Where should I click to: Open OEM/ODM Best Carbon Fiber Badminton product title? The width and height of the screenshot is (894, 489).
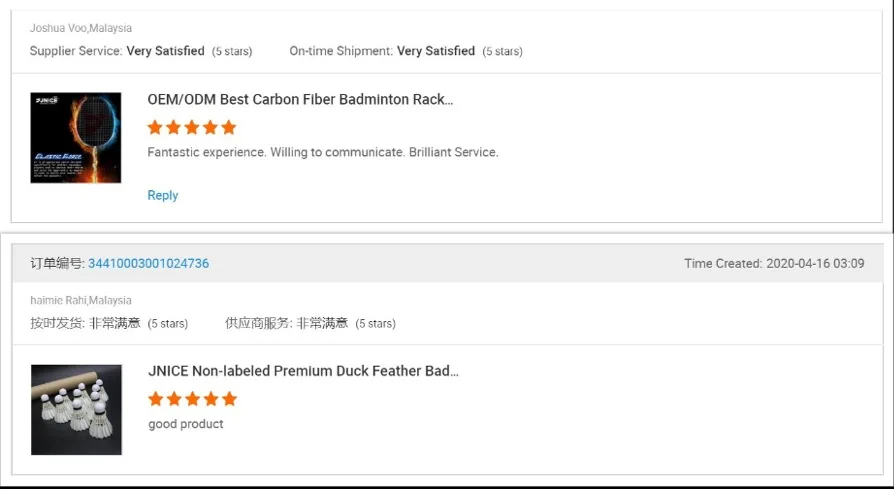click(x=300, y=100)
